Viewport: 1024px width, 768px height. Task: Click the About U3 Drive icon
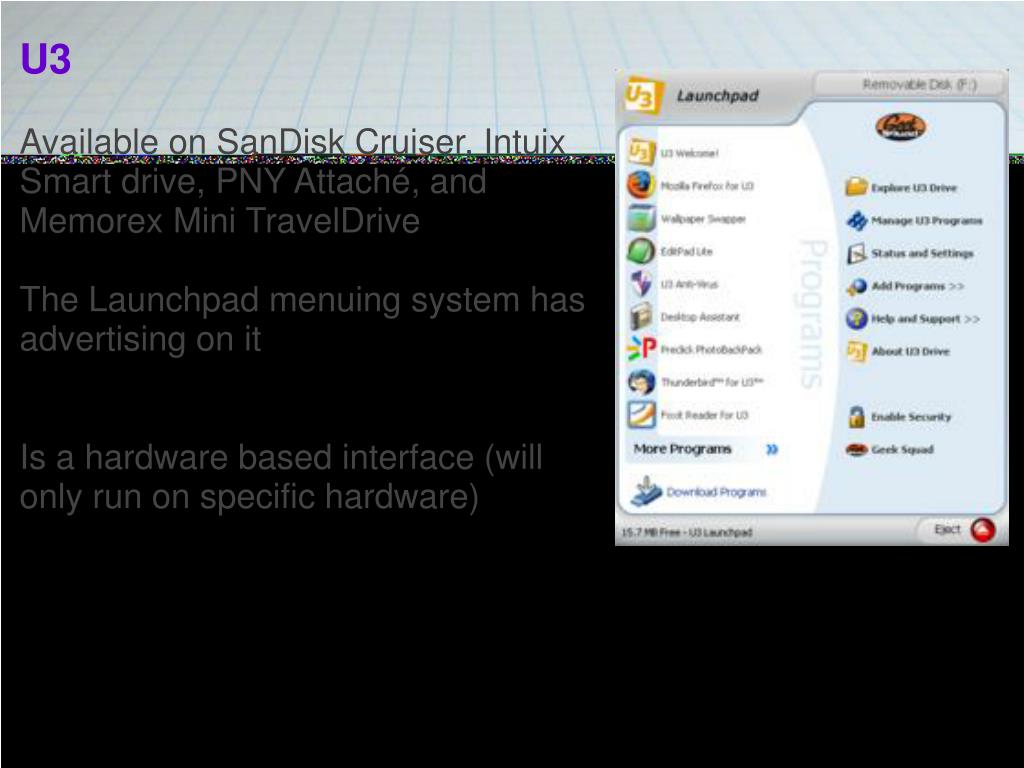click(856, 351)
